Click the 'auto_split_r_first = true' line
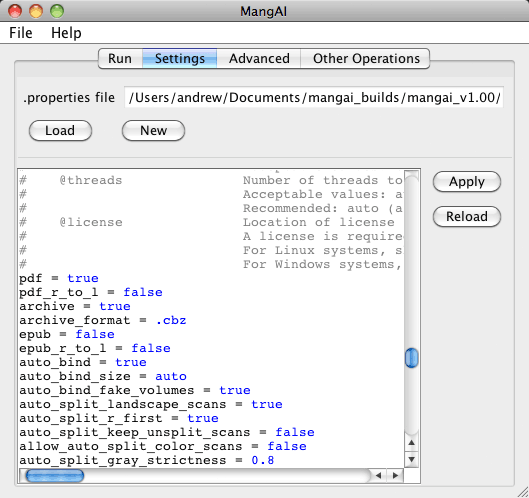The image size is (529, 498). (x=119, y=418)
